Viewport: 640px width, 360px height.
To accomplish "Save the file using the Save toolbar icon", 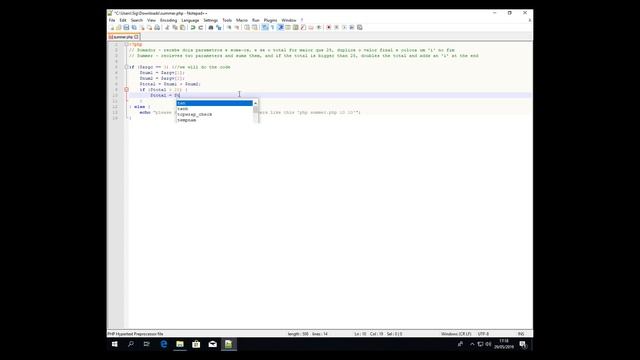I will (127, 27).
